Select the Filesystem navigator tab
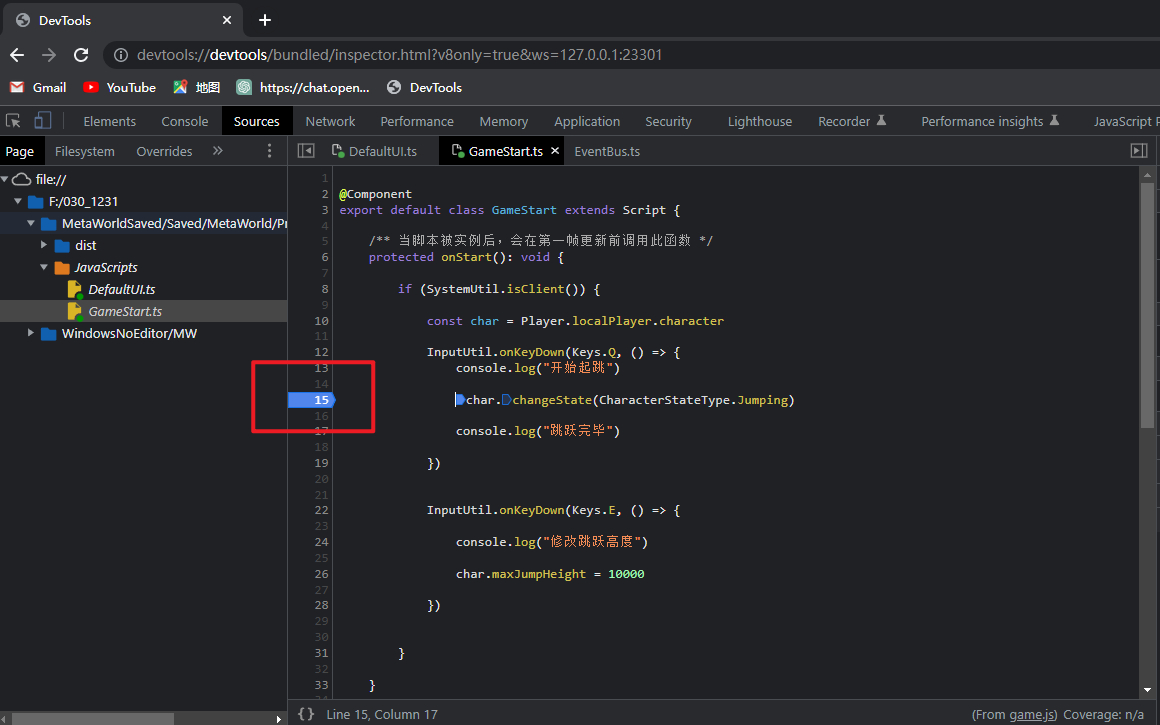The image size is (1160, 725). 84,151
